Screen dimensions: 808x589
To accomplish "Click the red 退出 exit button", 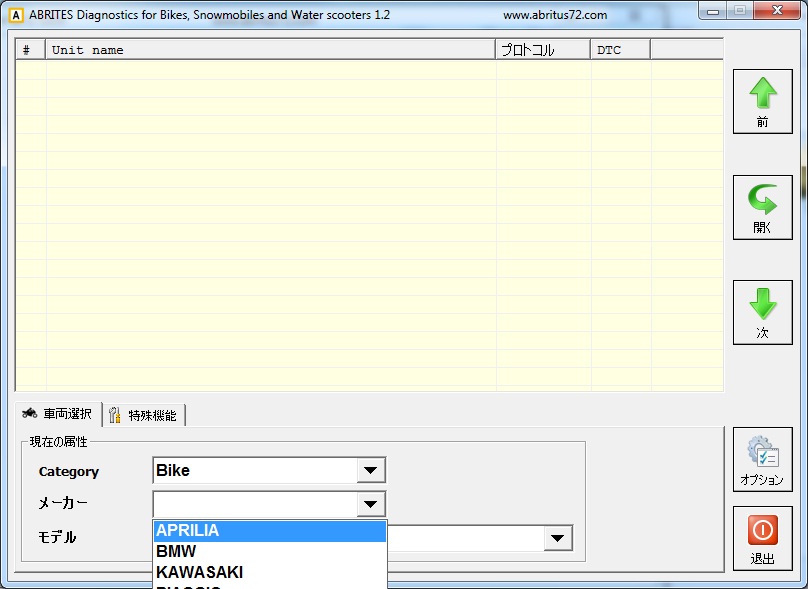I will [763, 538].
